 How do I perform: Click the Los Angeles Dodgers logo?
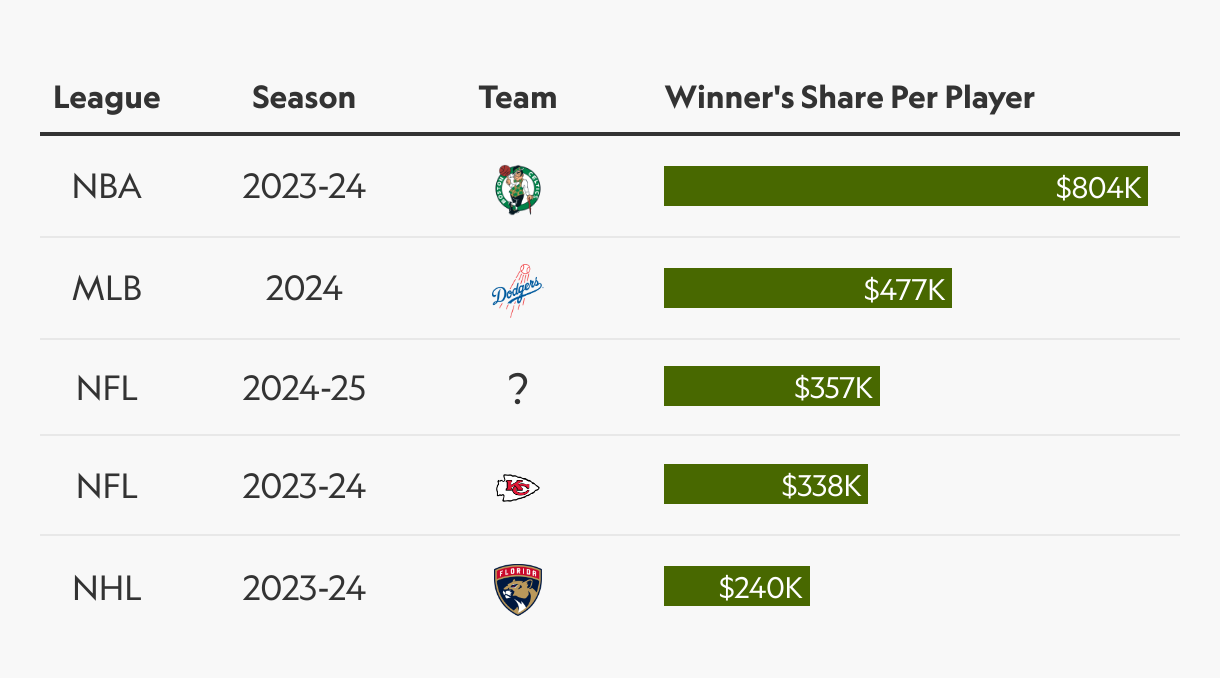click(517, 289)
